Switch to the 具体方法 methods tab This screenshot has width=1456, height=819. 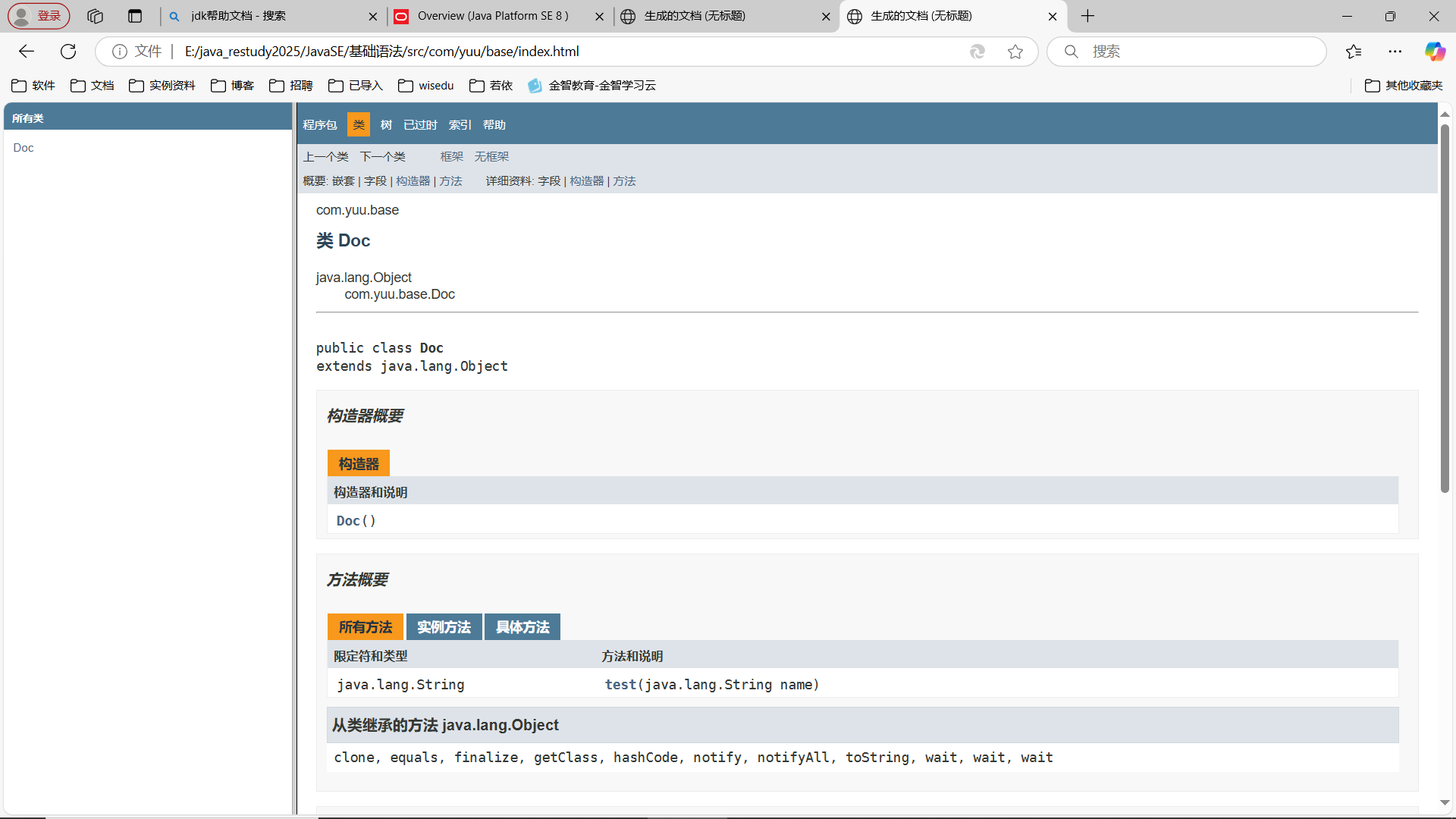522,627
